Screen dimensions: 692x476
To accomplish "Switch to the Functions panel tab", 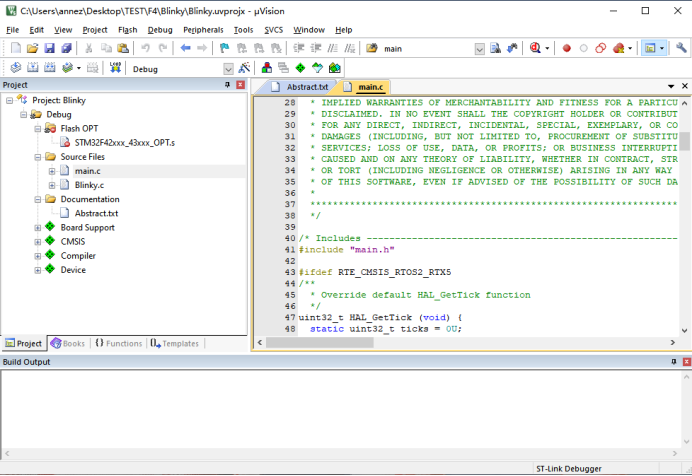I will 119,343.
